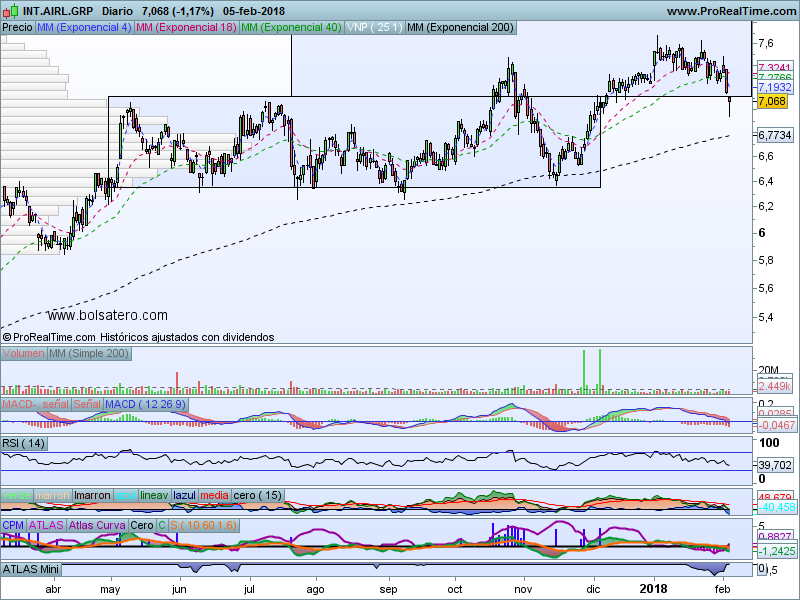Viewport: 800px width, 600px height.
Task: Click the MM (Exponencial 200) label
Action: [x=461, y=28]
